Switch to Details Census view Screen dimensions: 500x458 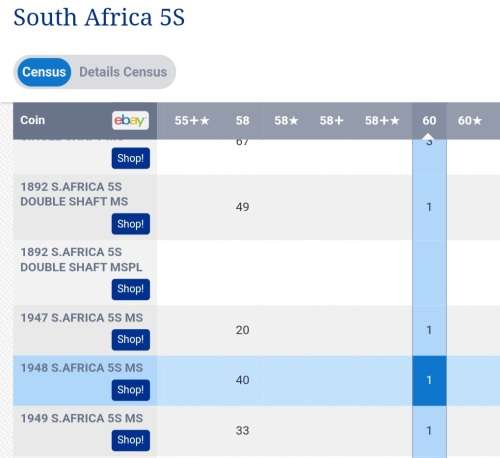click(123, 72)
